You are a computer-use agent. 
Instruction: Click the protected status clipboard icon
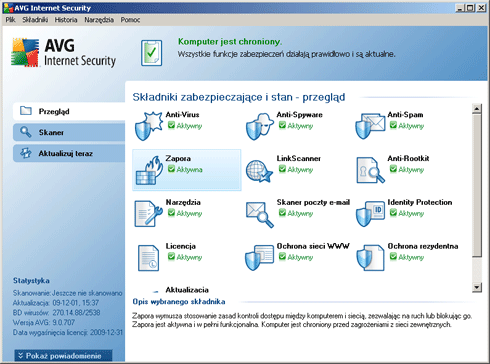click(151, 53)
